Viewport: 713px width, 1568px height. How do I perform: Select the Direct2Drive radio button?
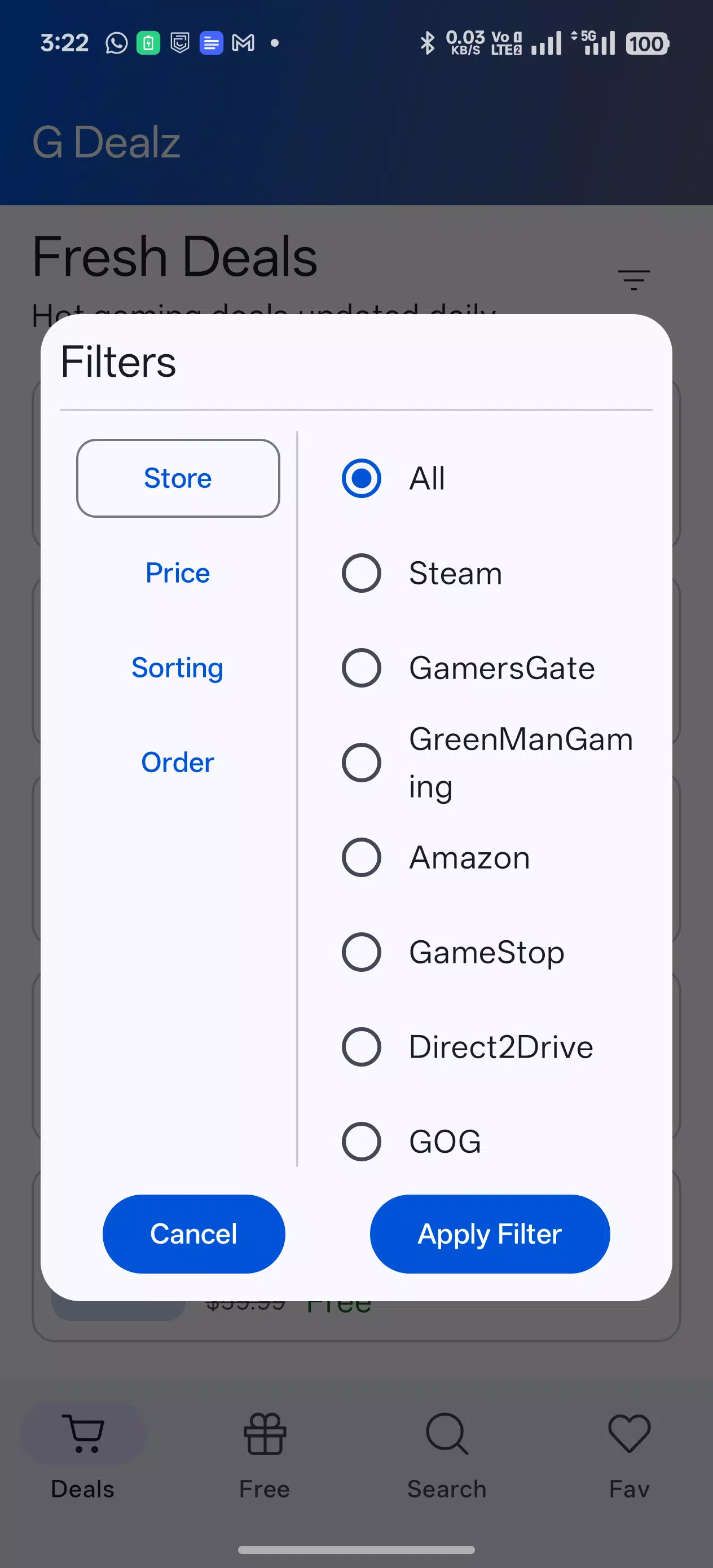pos(361,1047)
